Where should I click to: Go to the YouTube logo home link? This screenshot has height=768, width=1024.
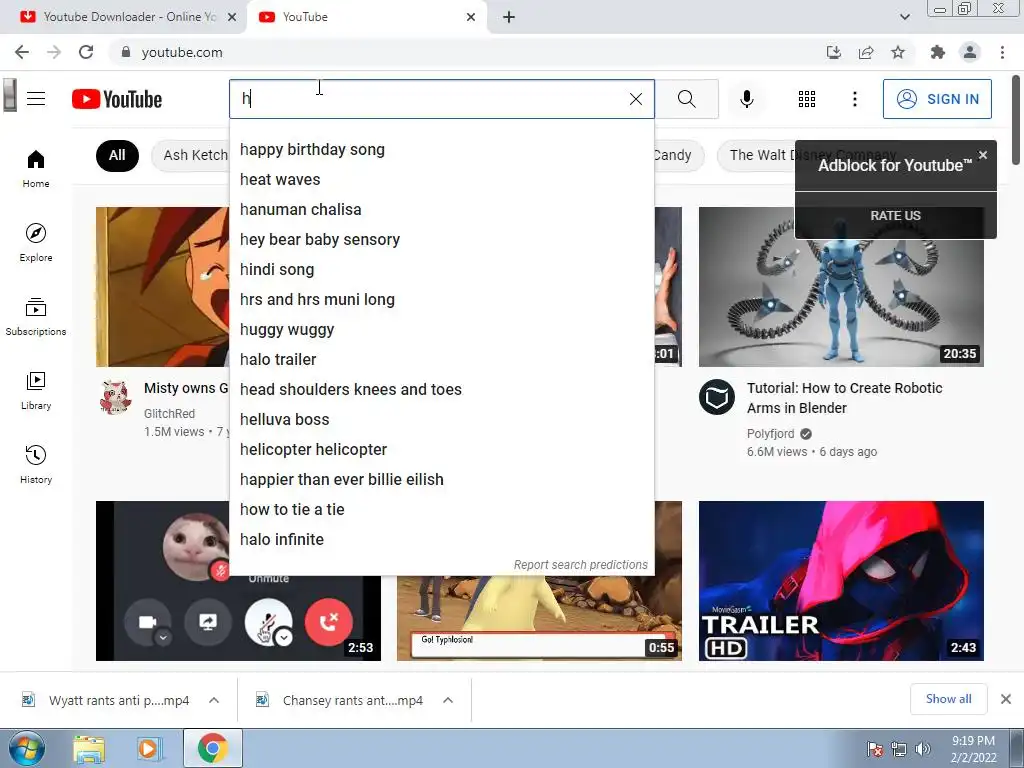[117, 99]
